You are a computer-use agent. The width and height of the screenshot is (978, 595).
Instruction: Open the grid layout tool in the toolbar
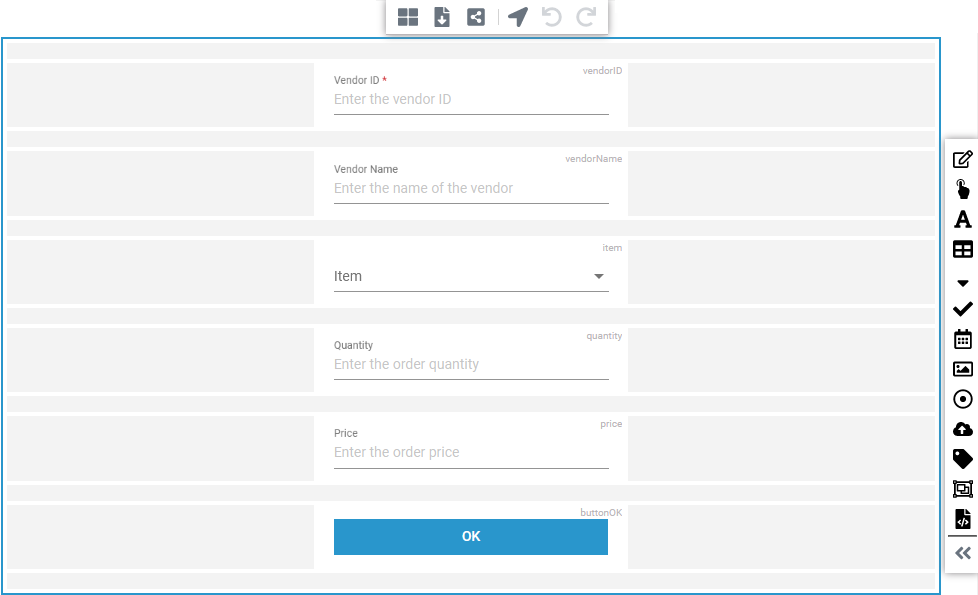coord(407,16)
